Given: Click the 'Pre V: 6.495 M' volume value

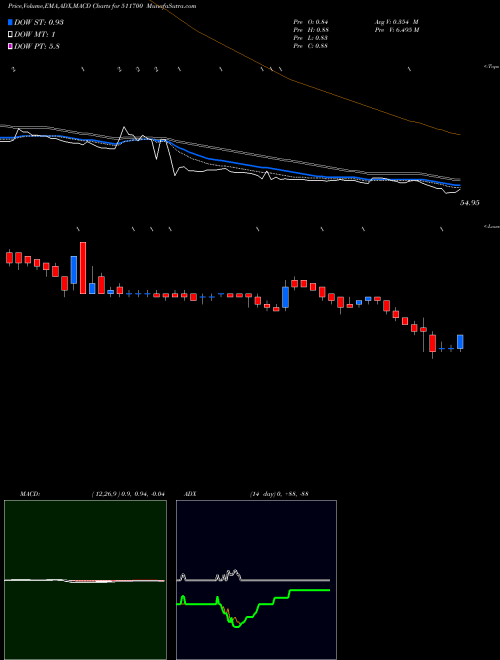Looking at the screenshot, I should pyautogui.click(x=396, y=30).
